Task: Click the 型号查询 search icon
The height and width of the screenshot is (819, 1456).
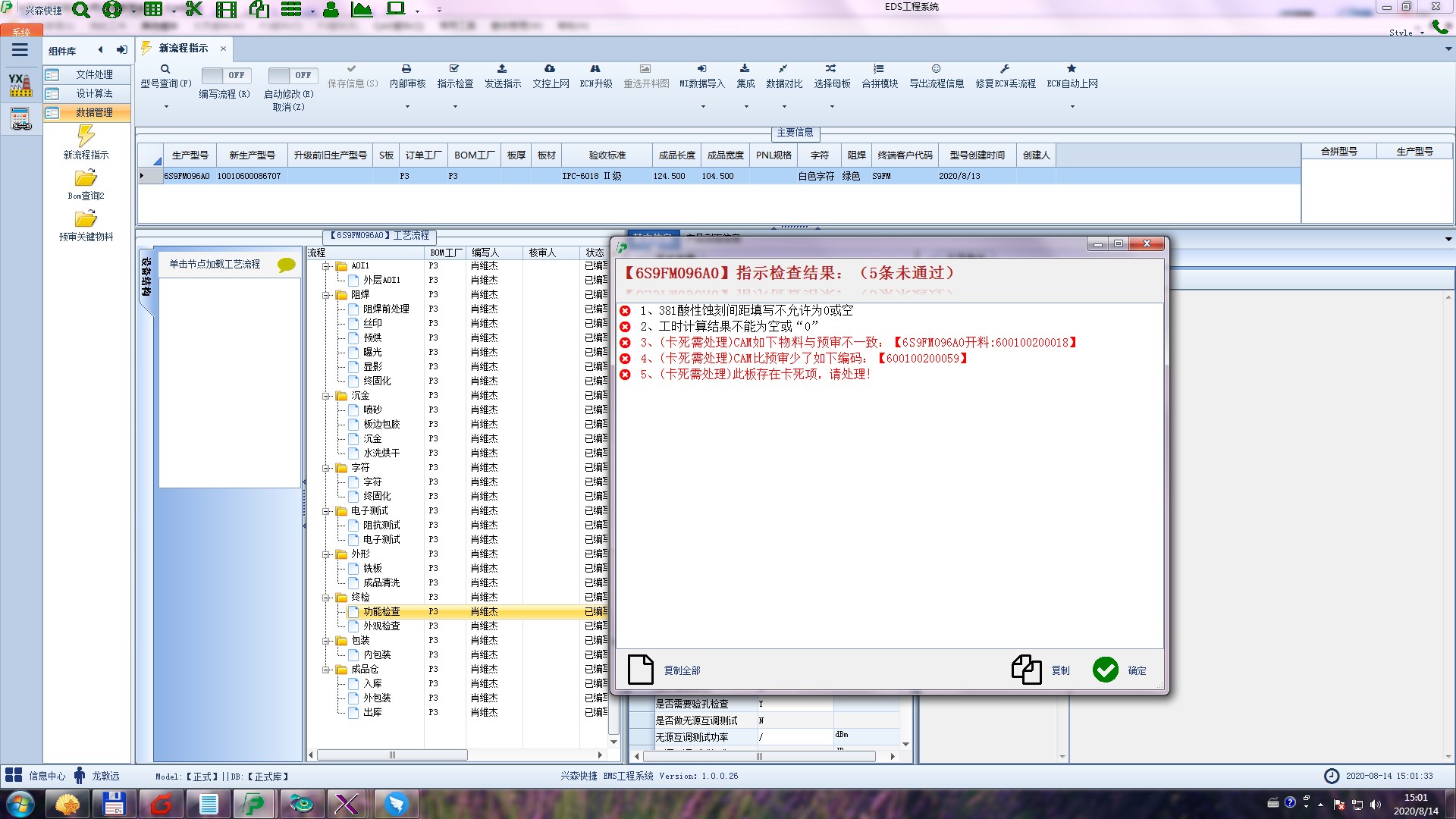Action: [x=165, y=69]
